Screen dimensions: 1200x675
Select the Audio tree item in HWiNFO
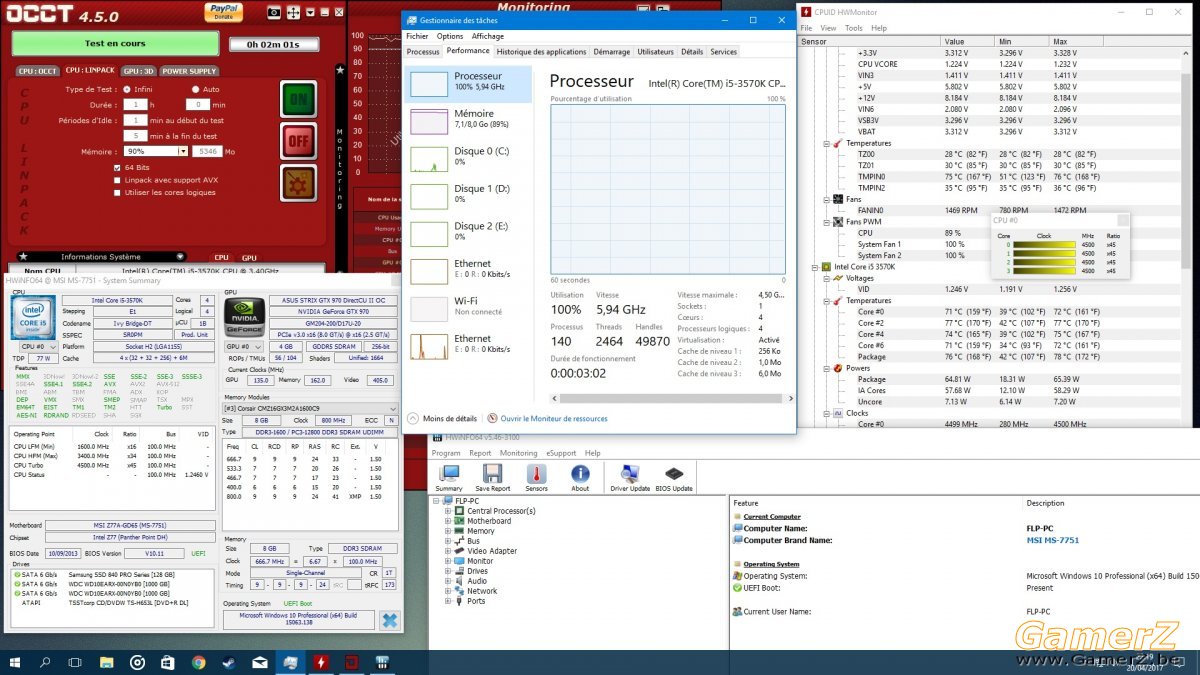pyautogui.click(x=477, y=581)
